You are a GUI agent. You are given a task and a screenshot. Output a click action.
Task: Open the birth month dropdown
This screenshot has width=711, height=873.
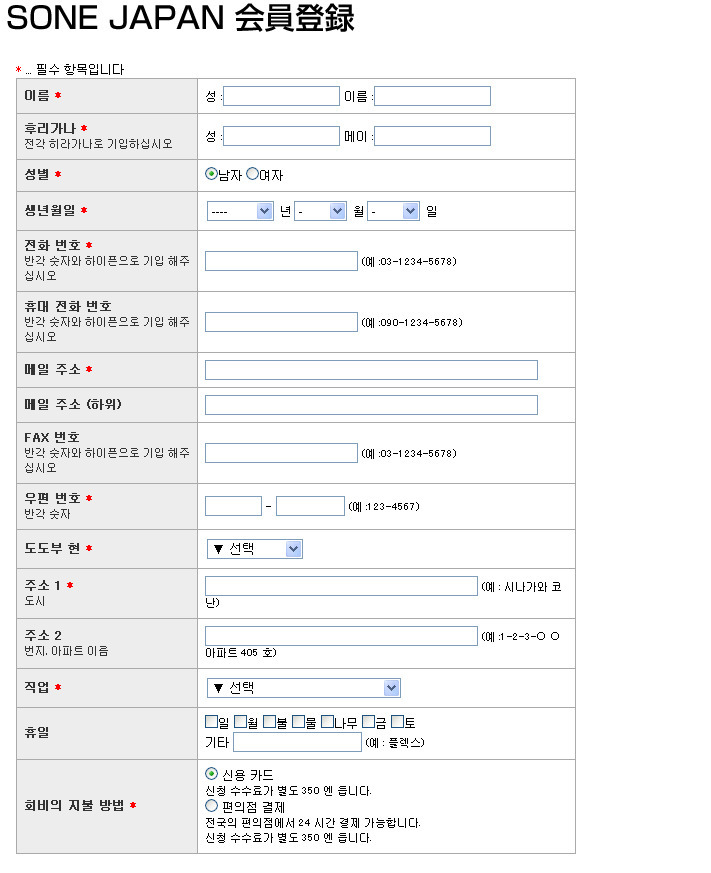pyautogui.click(x=320, y=211)
